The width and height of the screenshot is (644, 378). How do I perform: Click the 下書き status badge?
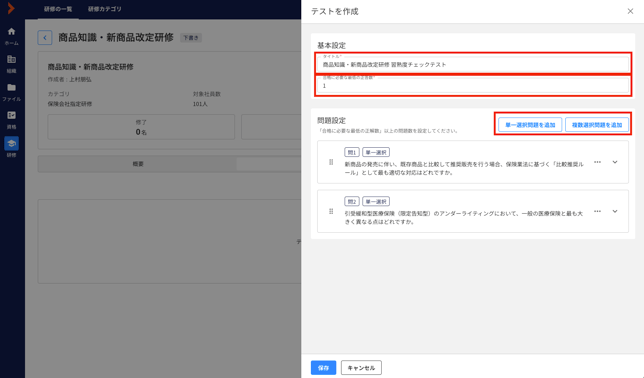click(191, 38)
